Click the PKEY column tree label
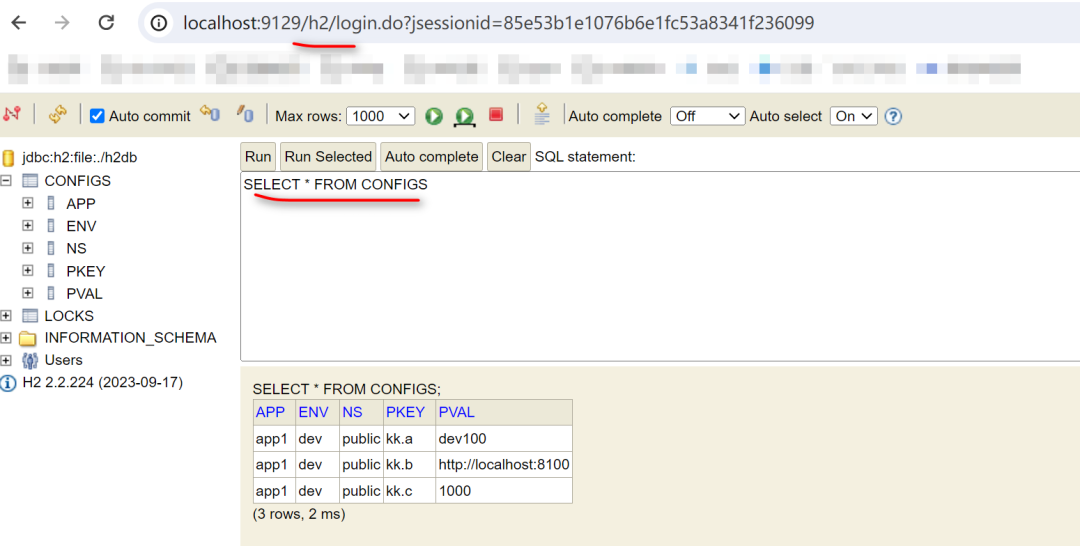Image resolution: width=1080 pixels, height=546 pixels. (x=85, y=271)
